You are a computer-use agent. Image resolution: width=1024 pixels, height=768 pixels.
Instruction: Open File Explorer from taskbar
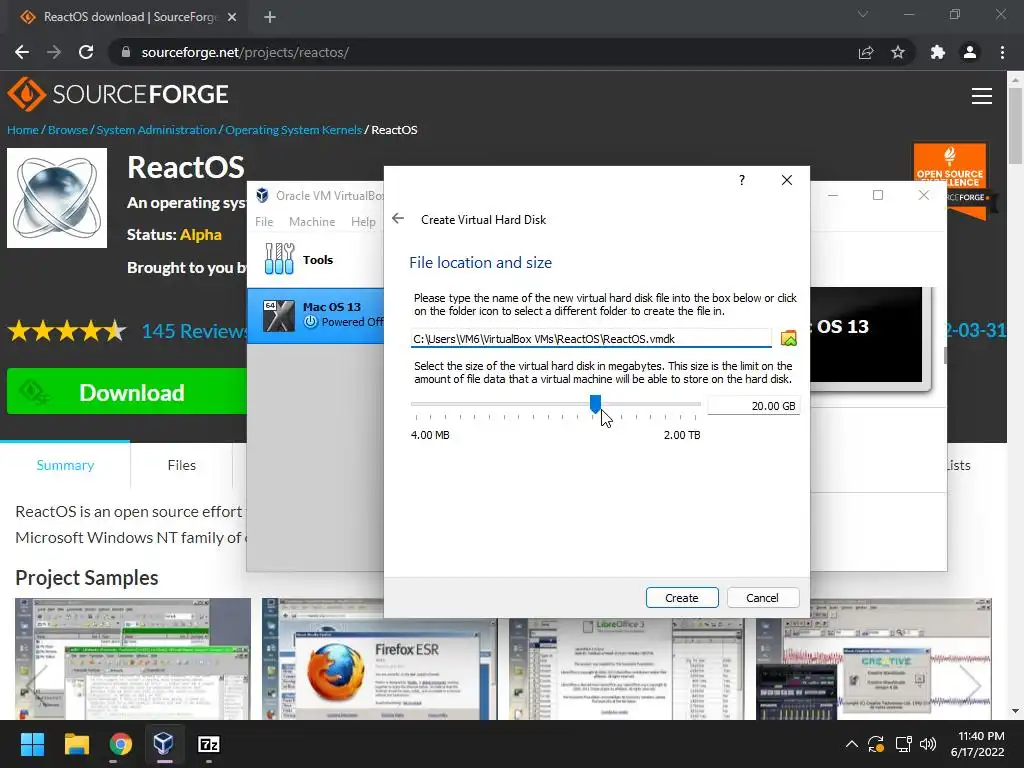coord(76,744)
